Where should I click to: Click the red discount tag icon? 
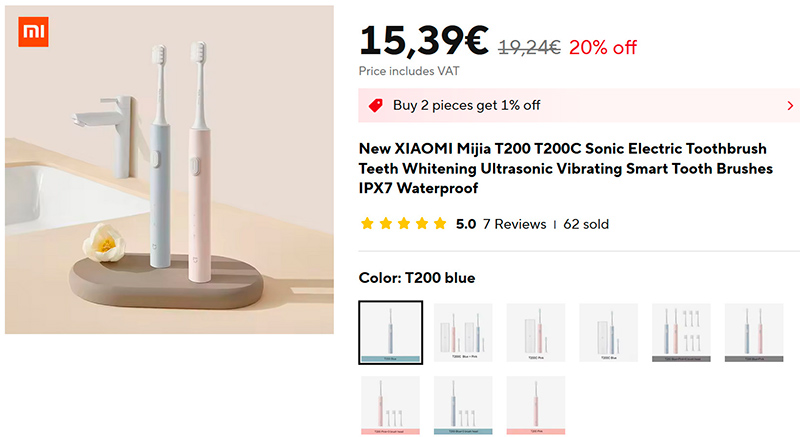click(x=376, y=105)
